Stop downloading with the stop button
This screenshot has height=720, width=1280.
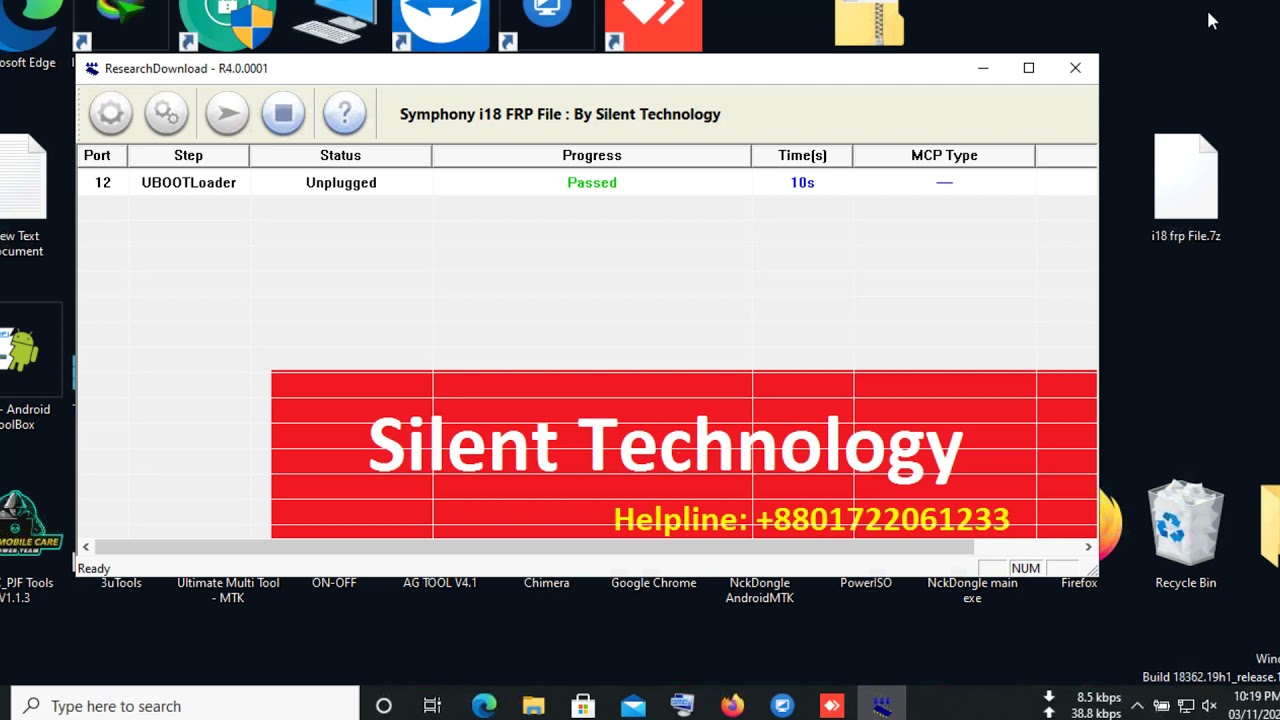pos(283,113)
